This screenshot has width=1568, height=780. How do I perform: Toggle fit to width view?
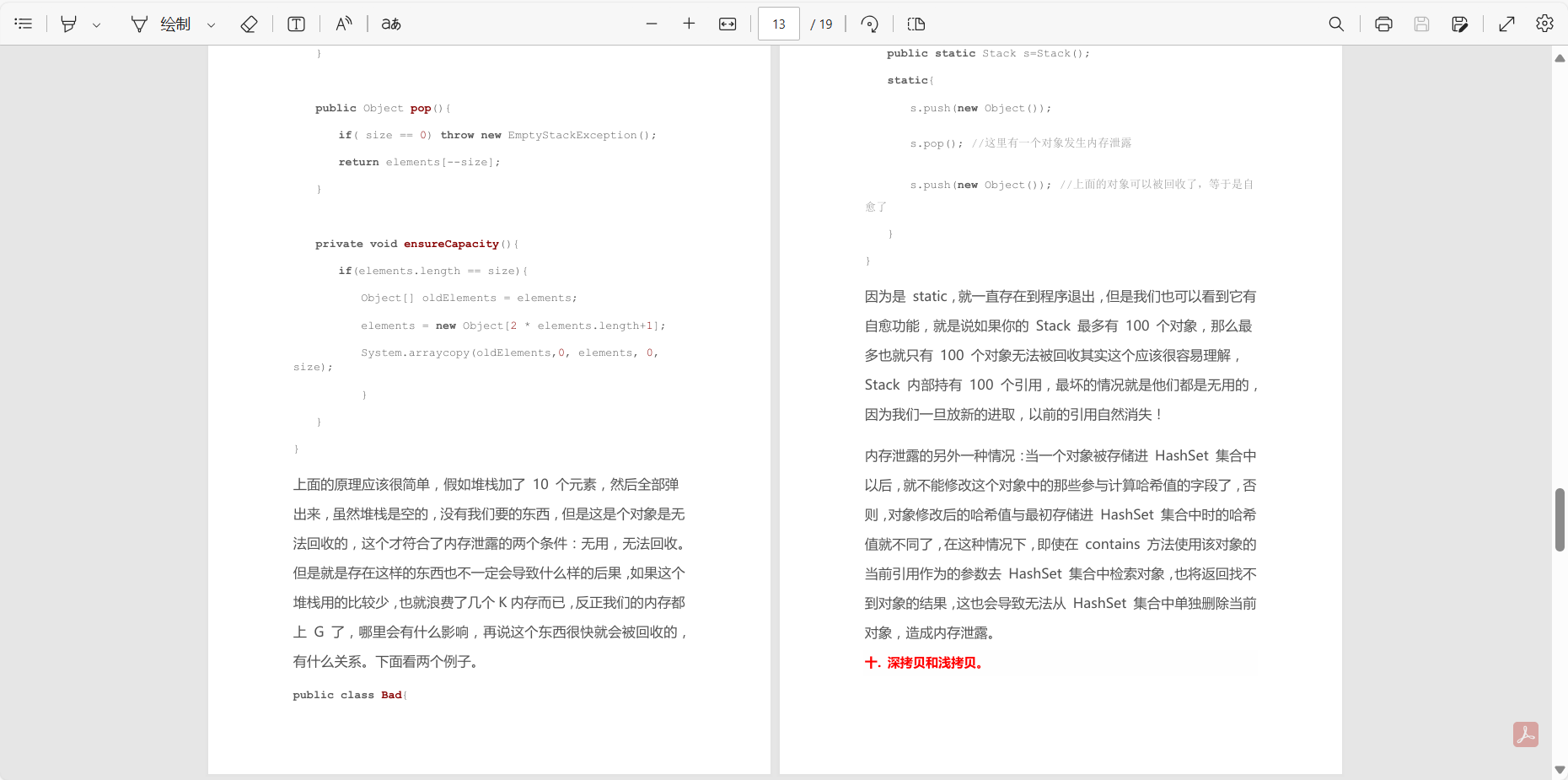[728, 24]
